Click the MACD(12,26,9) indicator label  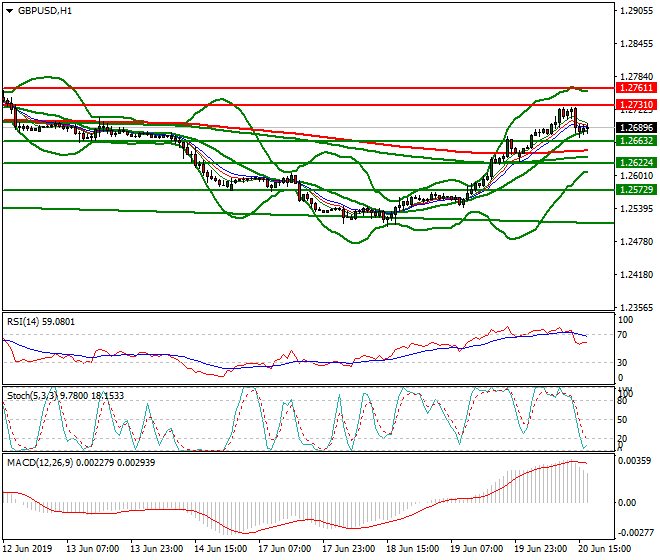81,463
